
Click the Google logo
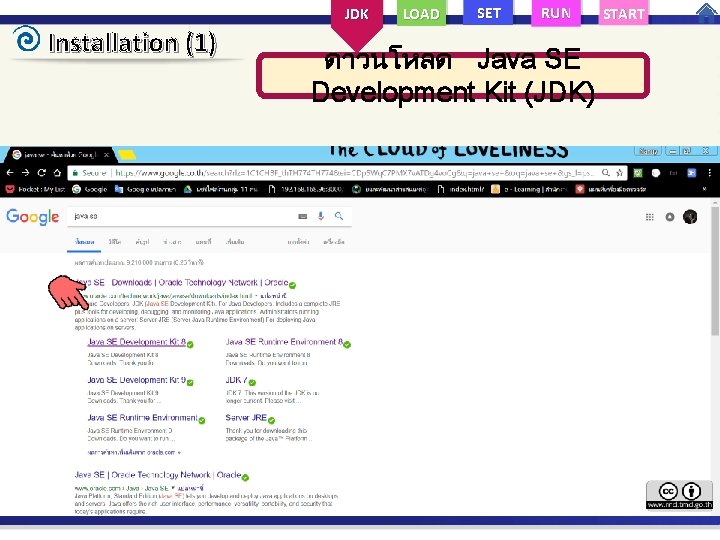33,217
